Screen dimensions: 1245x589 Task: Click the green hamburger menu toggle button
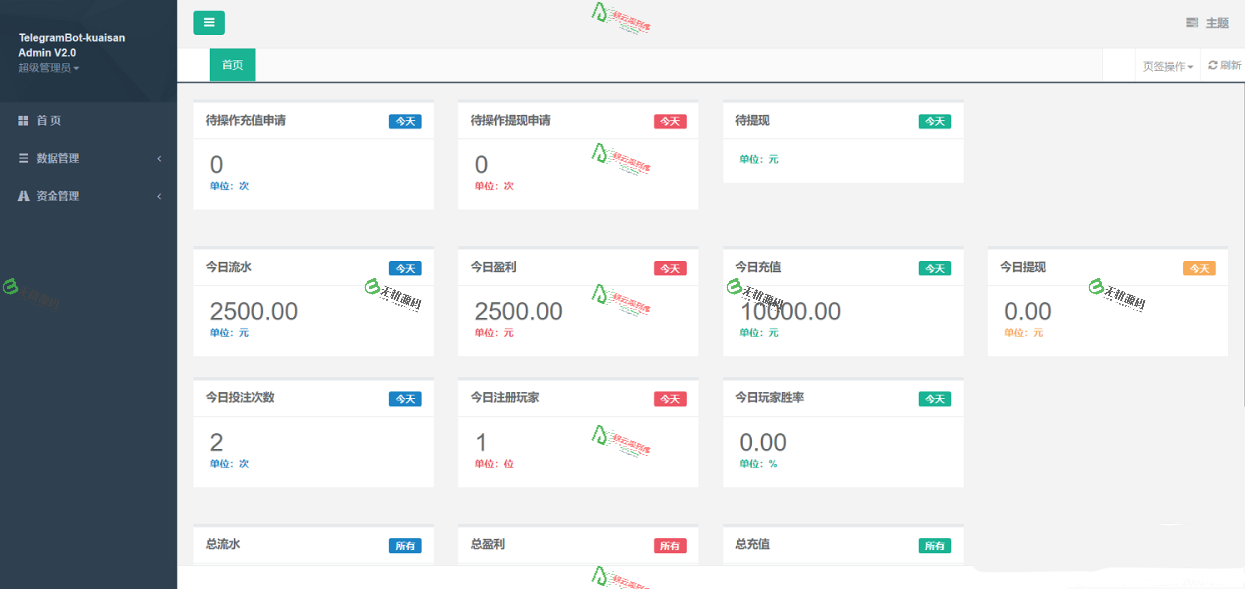[x=209, y=23]
